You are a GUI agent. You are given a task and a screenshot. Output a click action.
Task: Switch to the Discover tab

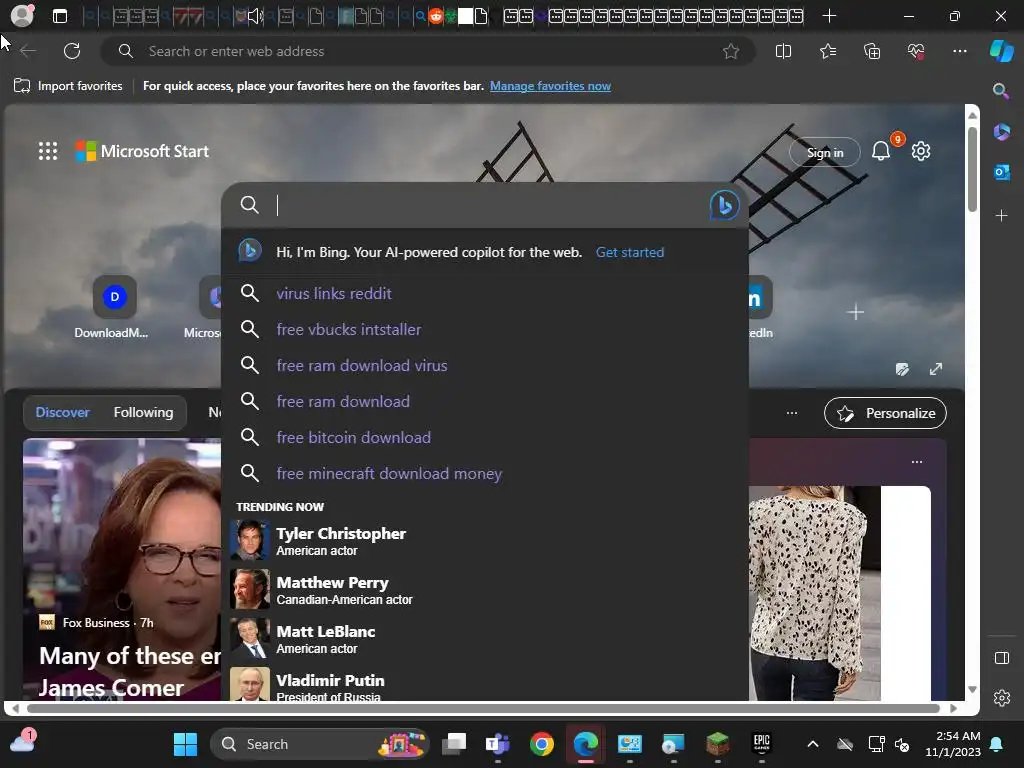62,412
